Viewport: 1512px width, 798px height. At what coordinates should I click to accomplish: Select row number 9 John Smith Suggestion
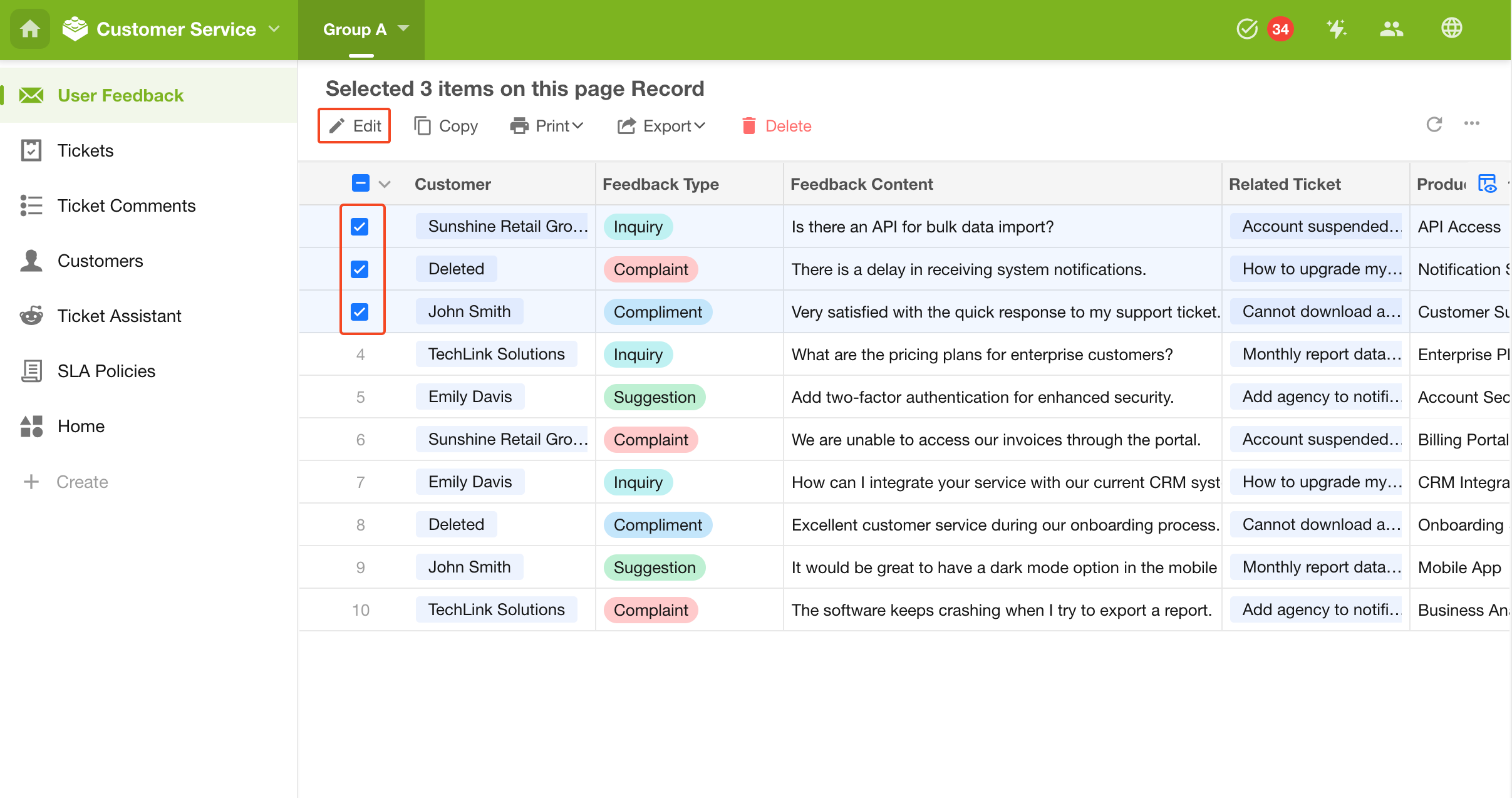click(360, 567)
